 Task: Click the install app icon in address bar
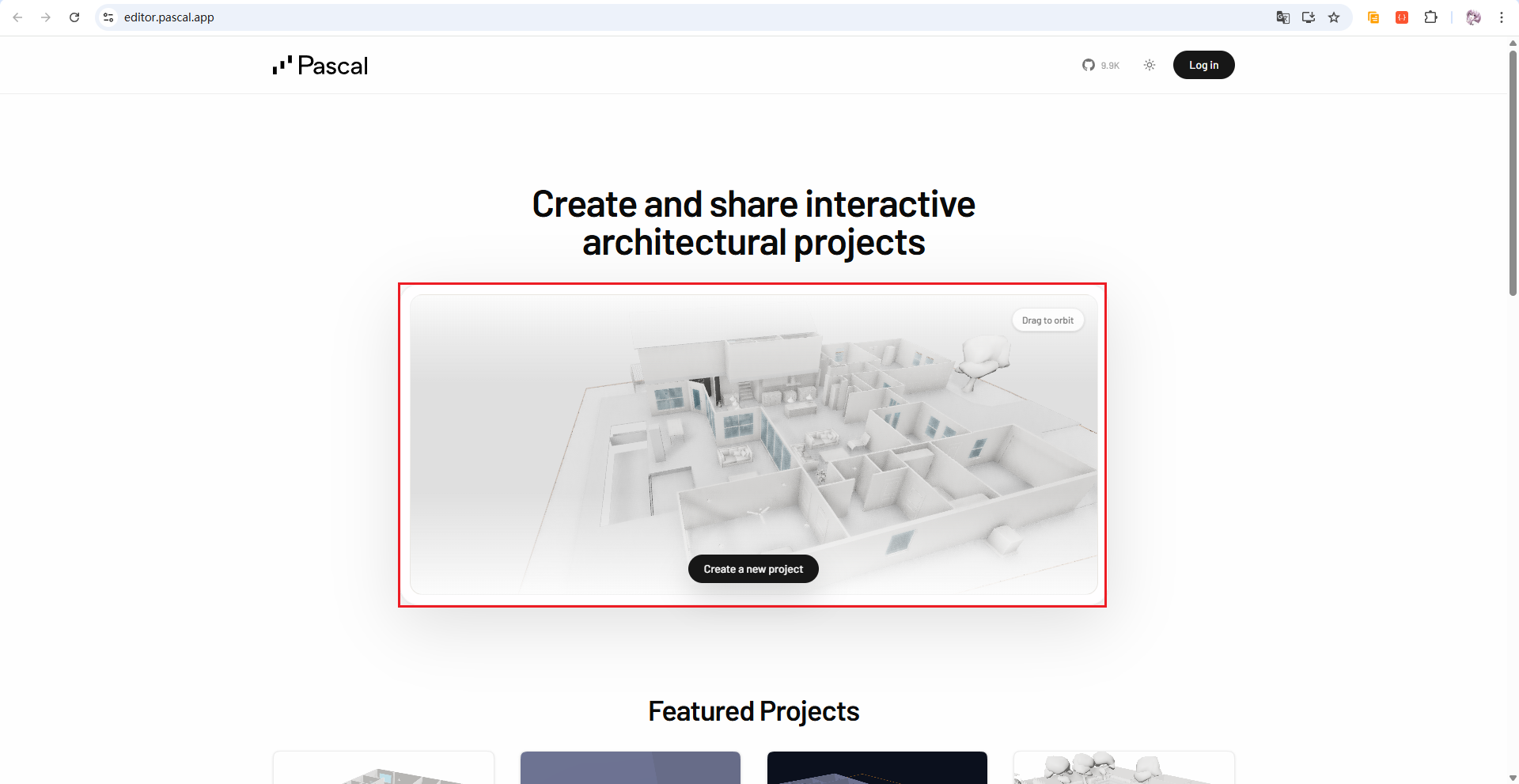(1309, 17)
